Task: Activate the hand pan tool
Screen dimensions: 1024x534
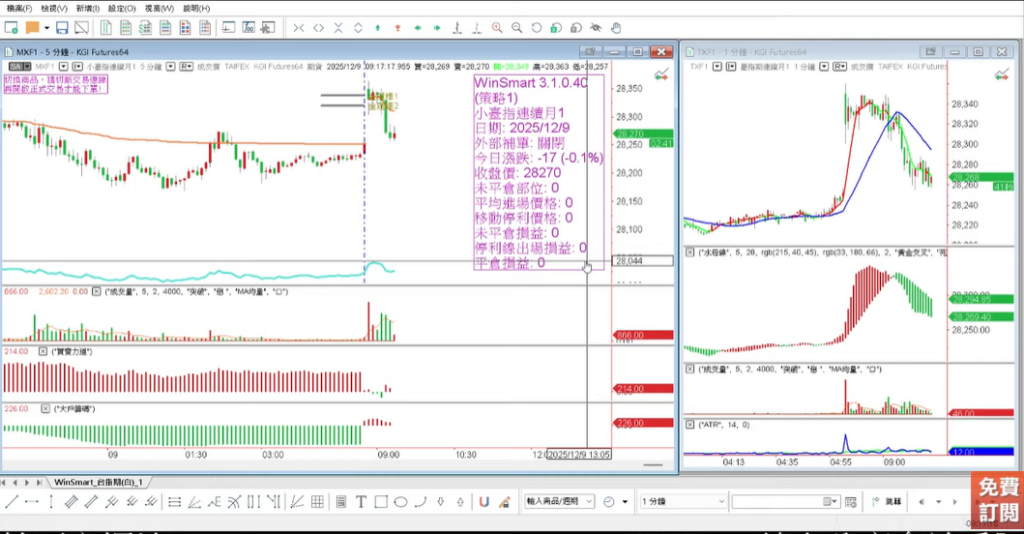Action: pyautogui.click(x=616, y=28)
